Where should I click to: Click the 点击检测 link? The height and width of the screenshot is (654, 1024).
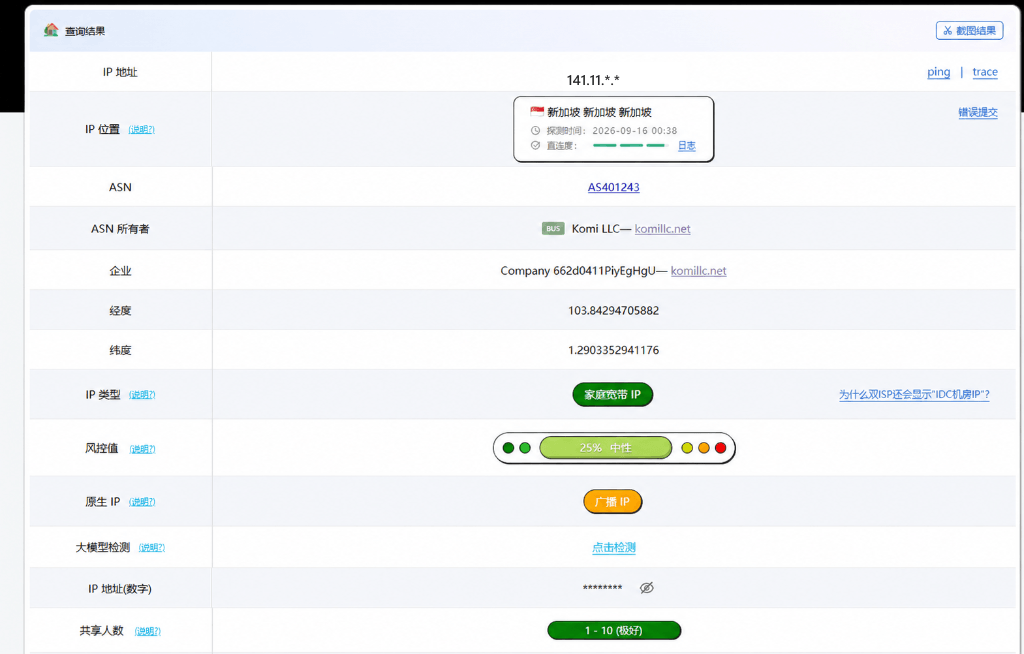tap(613, 548)
